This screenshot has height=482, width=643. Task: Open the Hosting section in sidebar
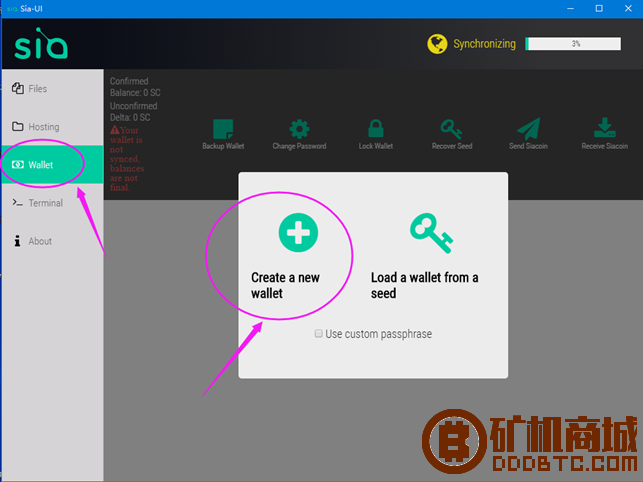click(x=52, y=127)
